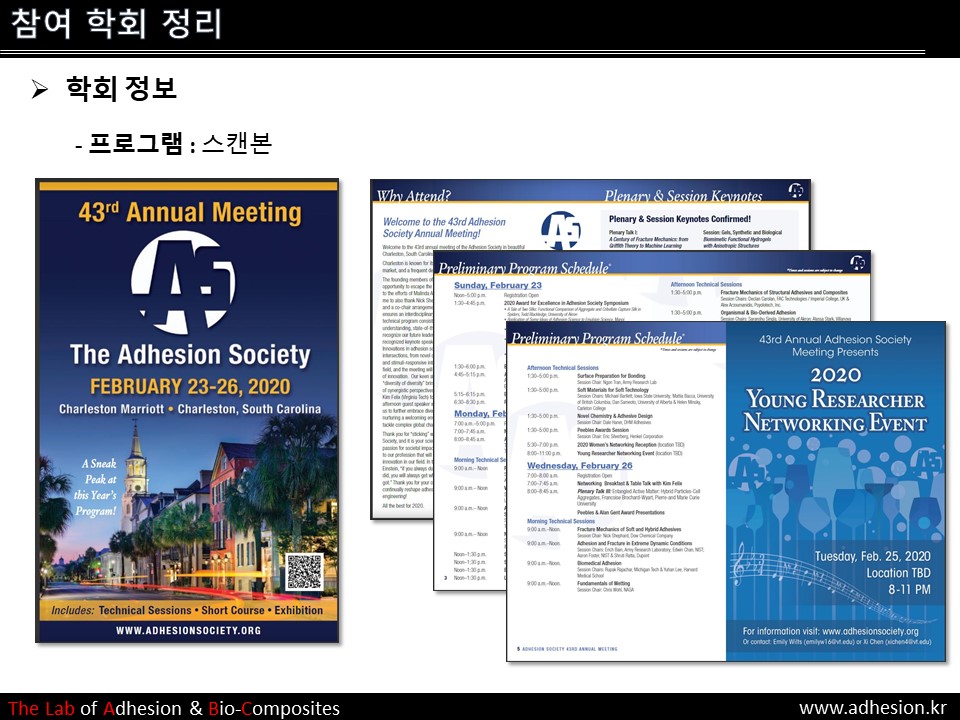The image size is (960, 720).
Task: Click the 'Includes: Technical Sessions' banner text
Action: tap(187, 610)
